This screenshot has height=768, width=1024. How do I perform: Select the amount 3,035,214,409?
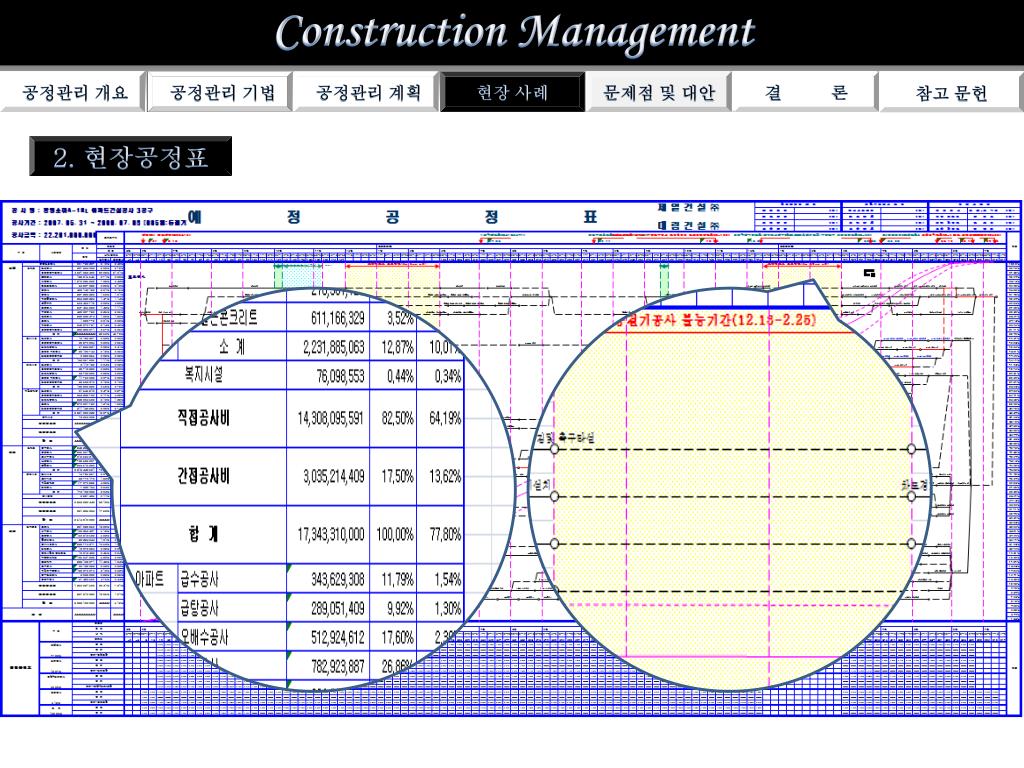coord(333,476)
